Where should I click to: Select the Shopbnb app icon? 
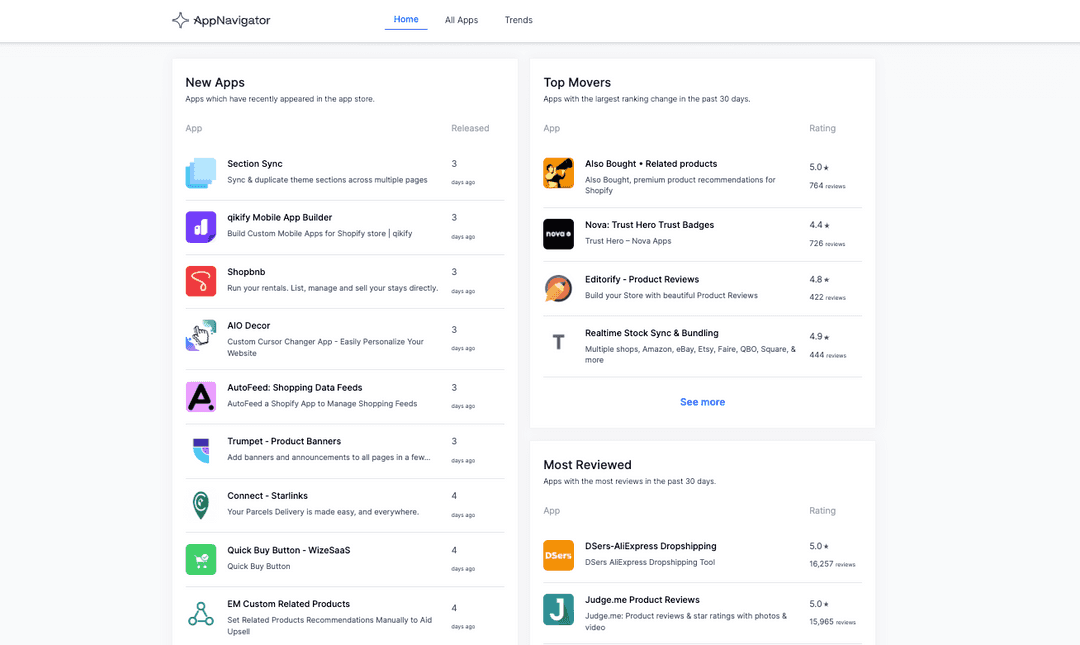pyautogui.click(x=200, y=281)
